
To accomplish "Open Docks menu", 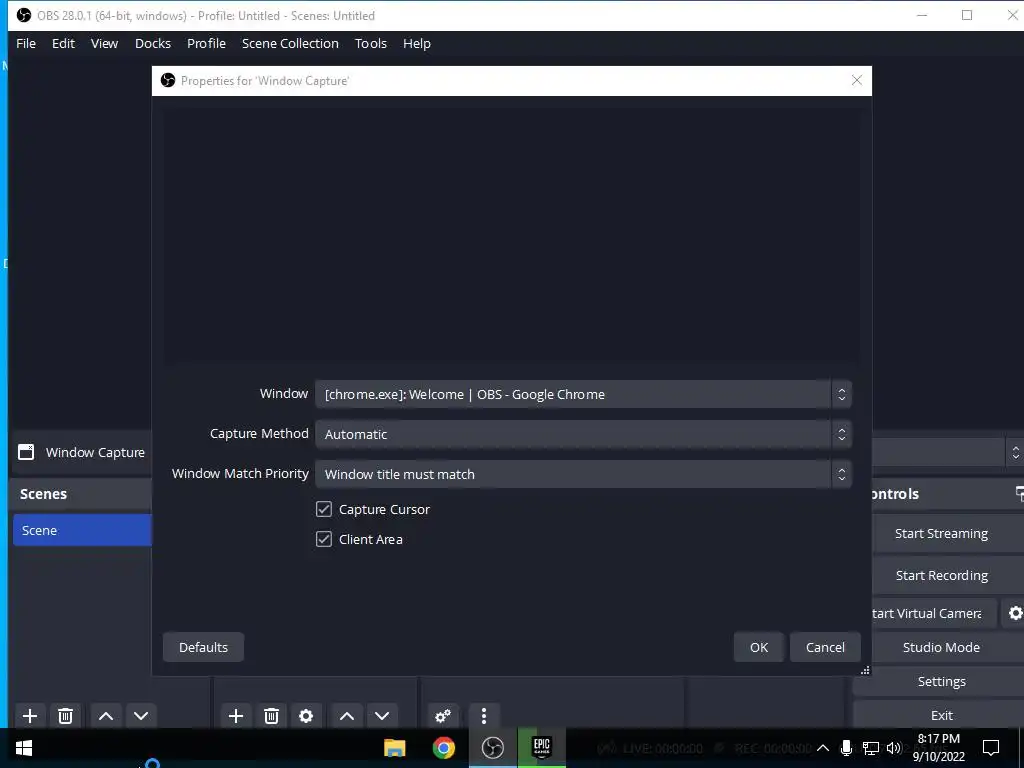I will tap(153, 43).
